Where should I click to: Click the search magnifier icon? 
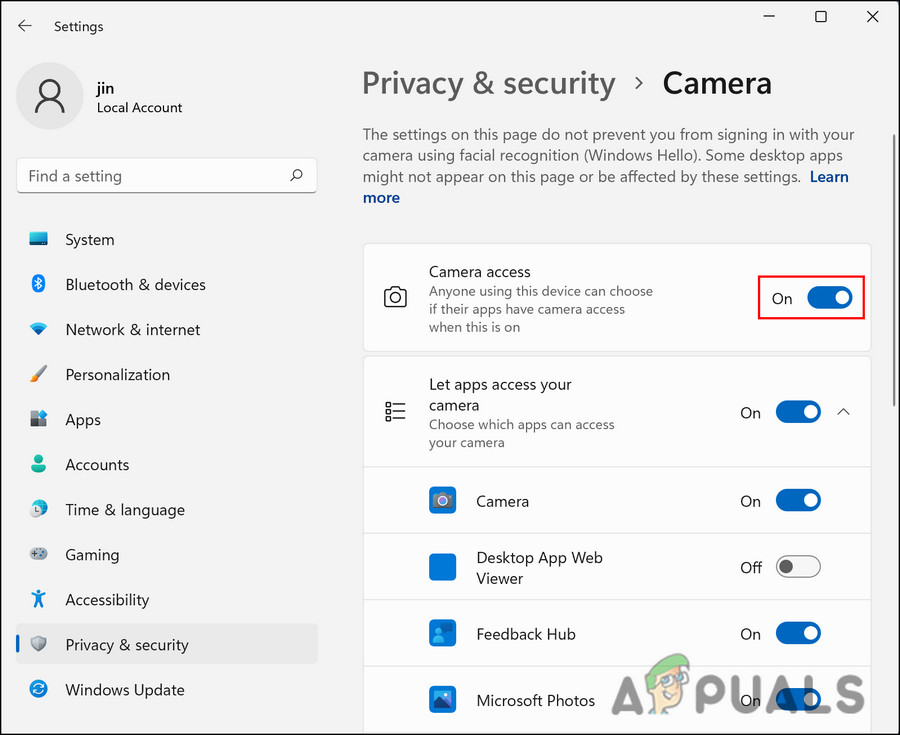coord(296,176)
